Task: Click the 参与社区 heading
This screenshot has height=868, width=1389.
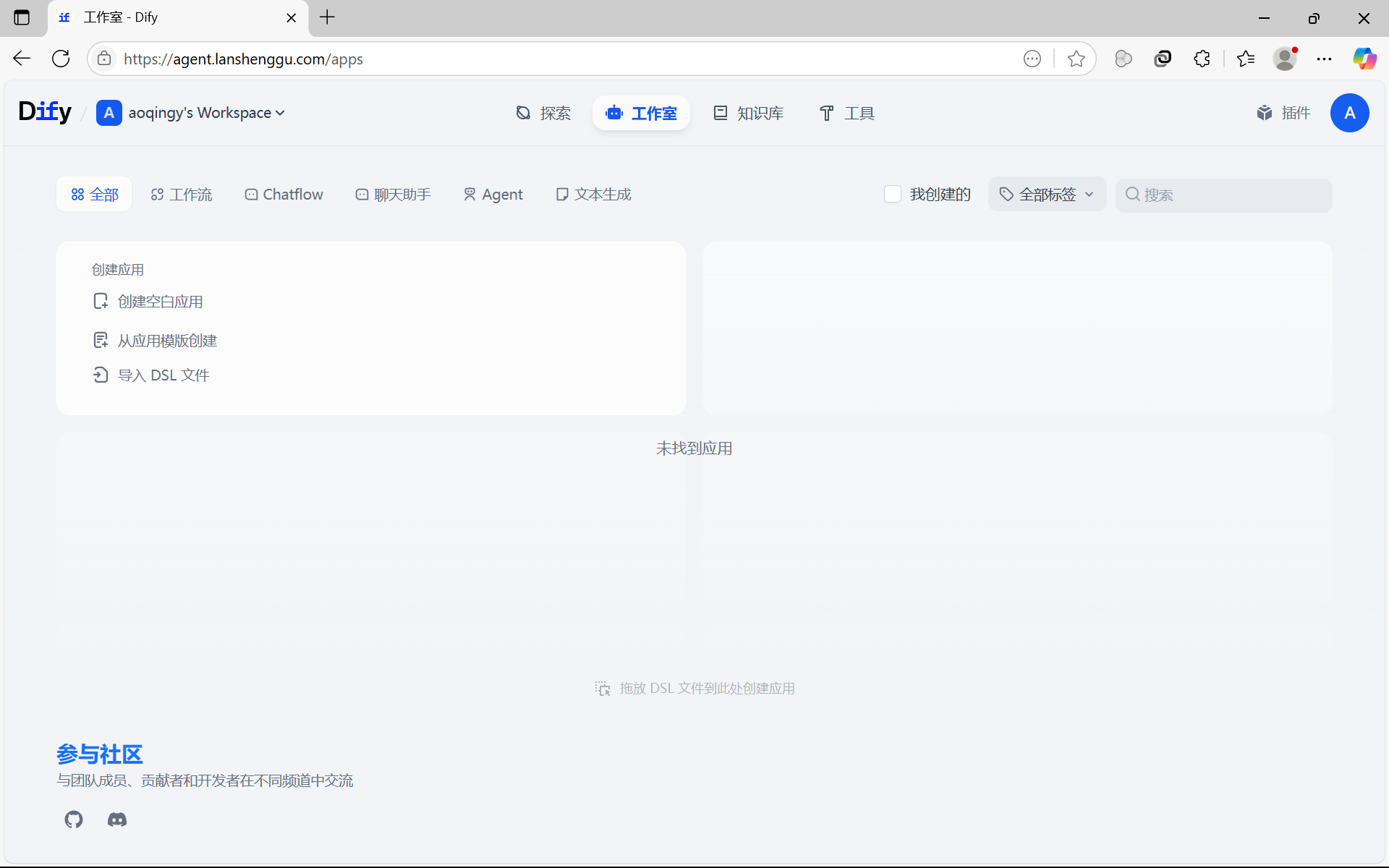Action: tap(100, 754)
